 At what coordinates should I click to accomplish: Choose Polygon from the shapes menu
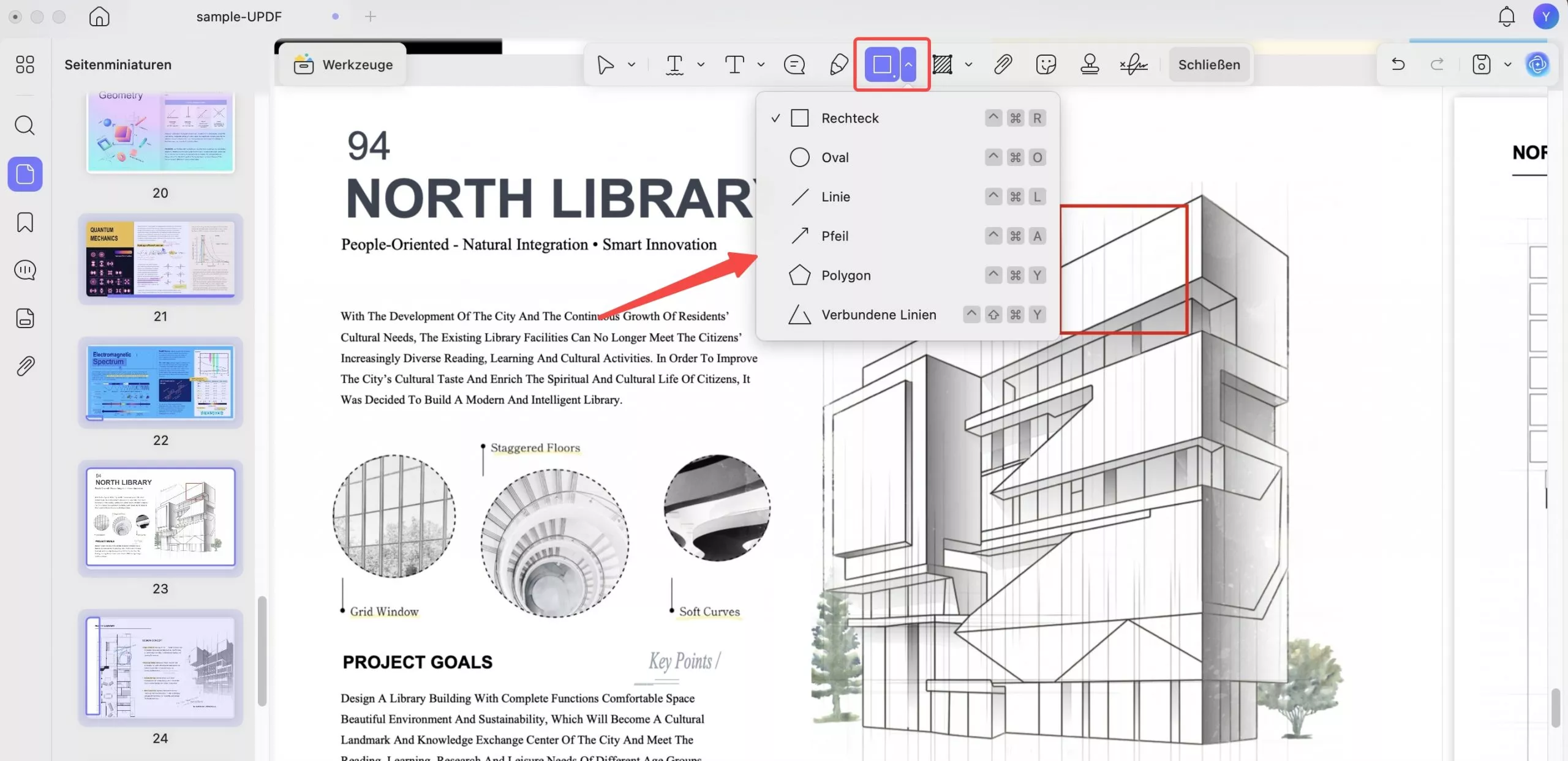[x=845, y=276]
